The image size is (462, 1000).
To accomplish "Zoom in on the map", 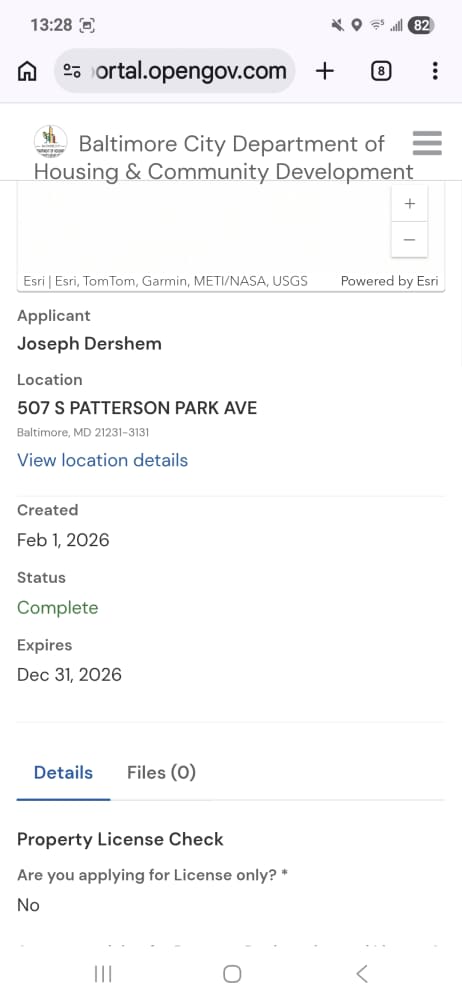I will pos(410,204).
